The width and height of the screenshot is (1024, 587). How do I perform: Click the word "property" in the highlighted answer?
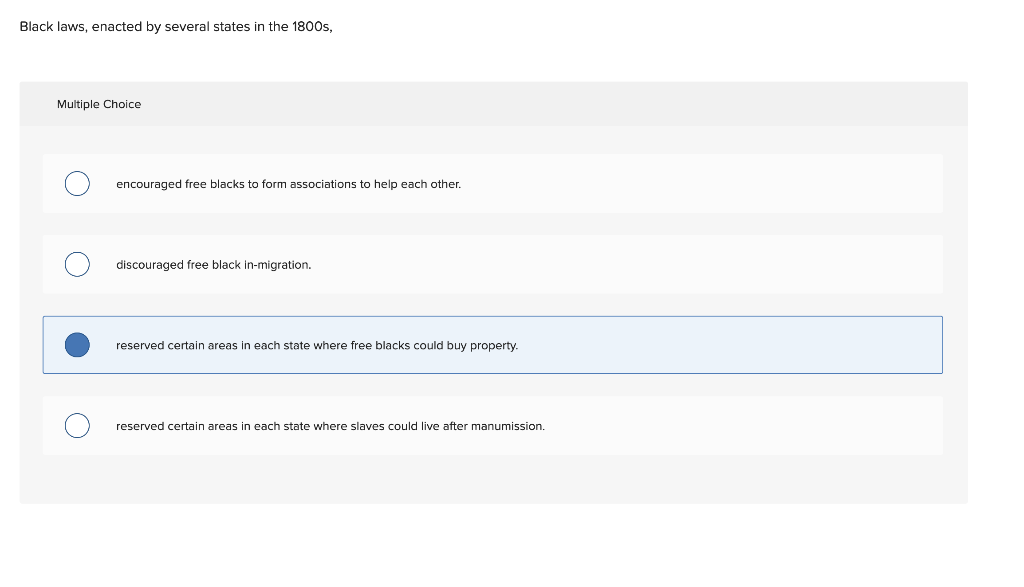click(x=495, y=345)
